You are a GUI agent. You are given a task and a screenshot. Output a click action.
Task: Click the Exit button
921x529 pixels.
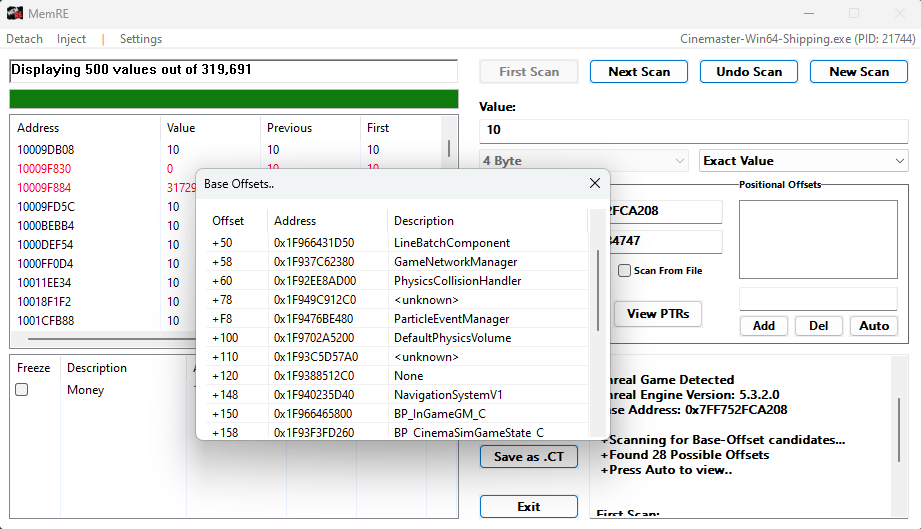(529, 507)
